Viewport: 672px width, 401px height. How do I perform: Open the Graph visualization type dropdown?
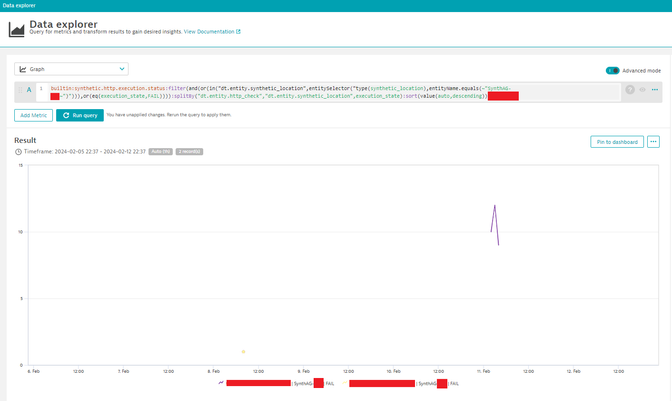(71, 69)
